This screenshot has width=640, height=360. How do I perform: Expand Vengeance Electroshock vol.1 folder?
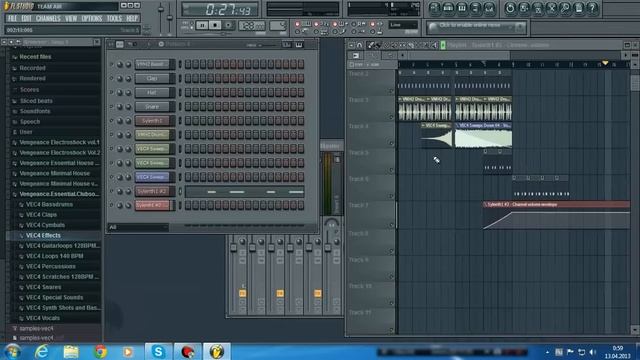[59, 142]
